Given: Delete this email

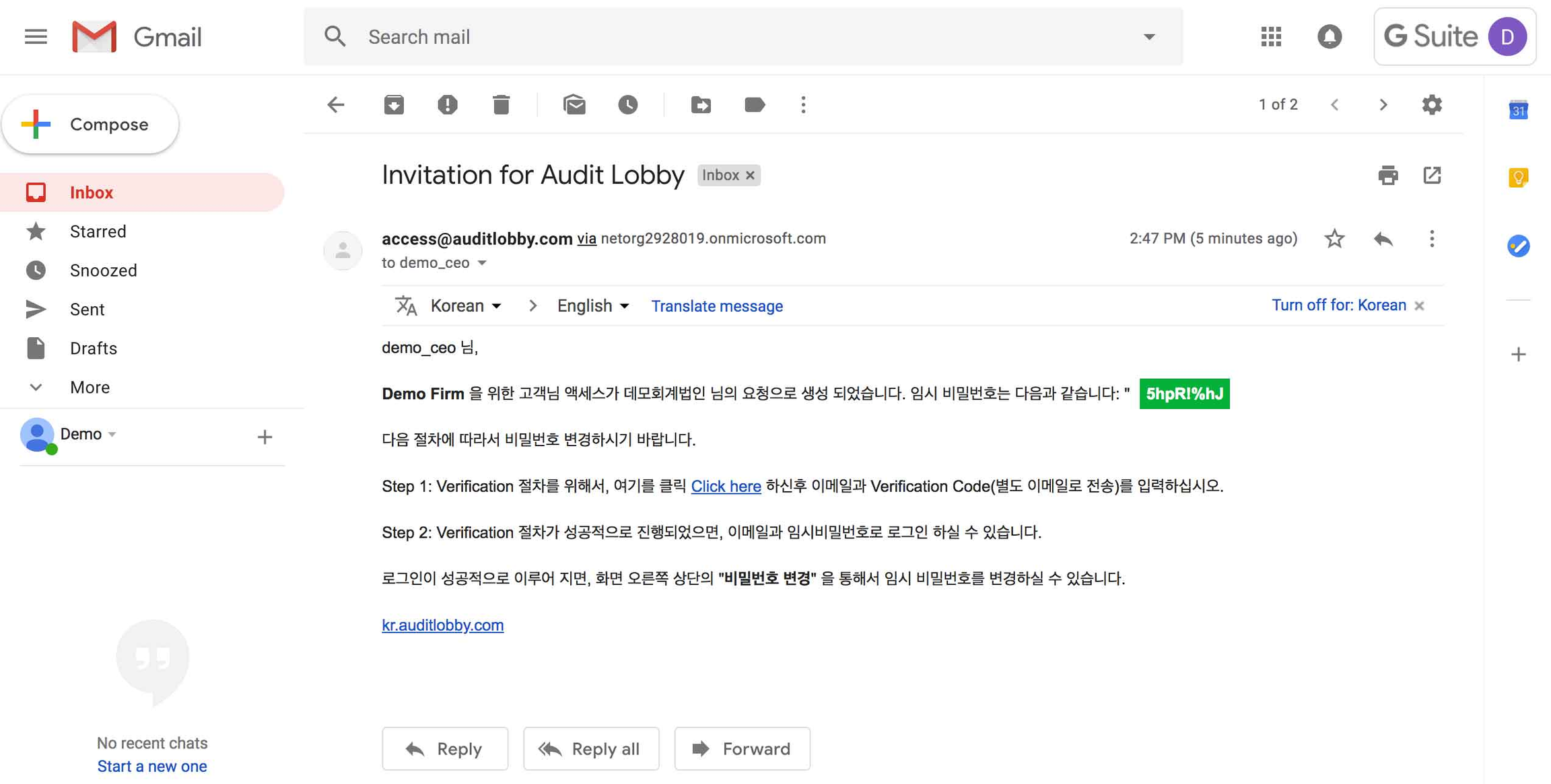Looking at the screenshot, I should 500,104.
